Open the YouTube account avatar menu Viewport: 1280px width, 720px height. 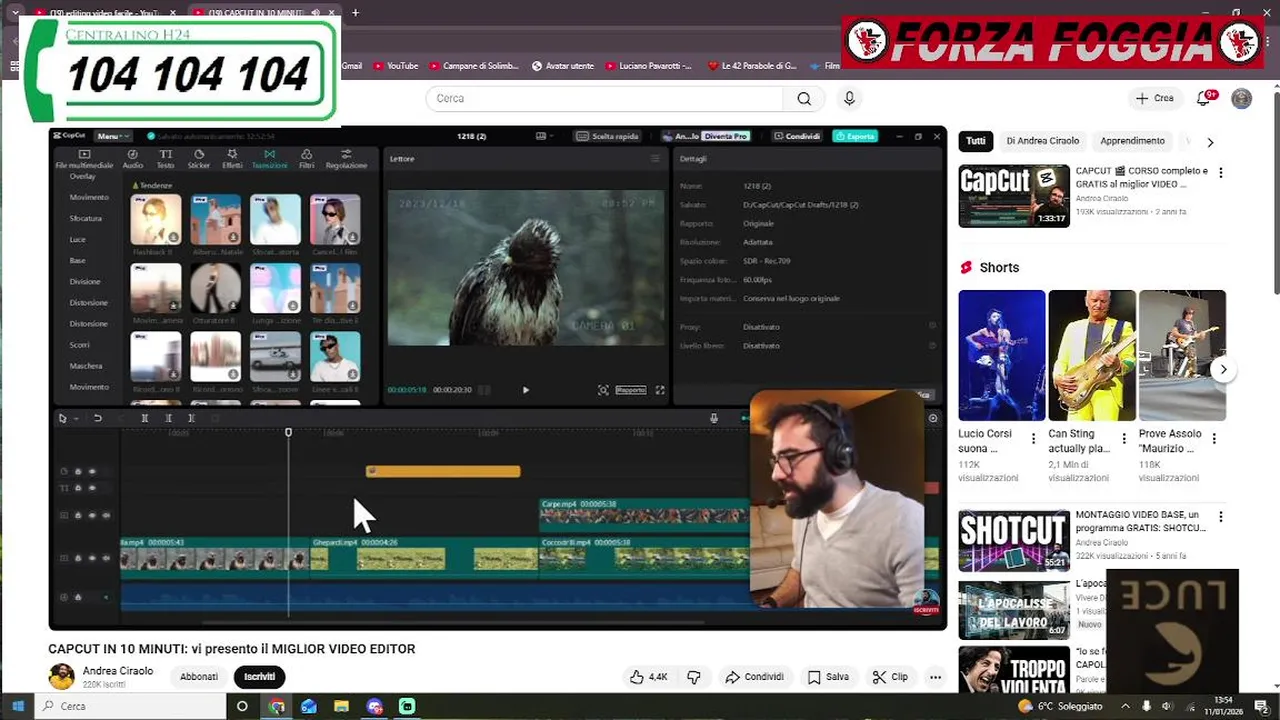click(1241, 98)
